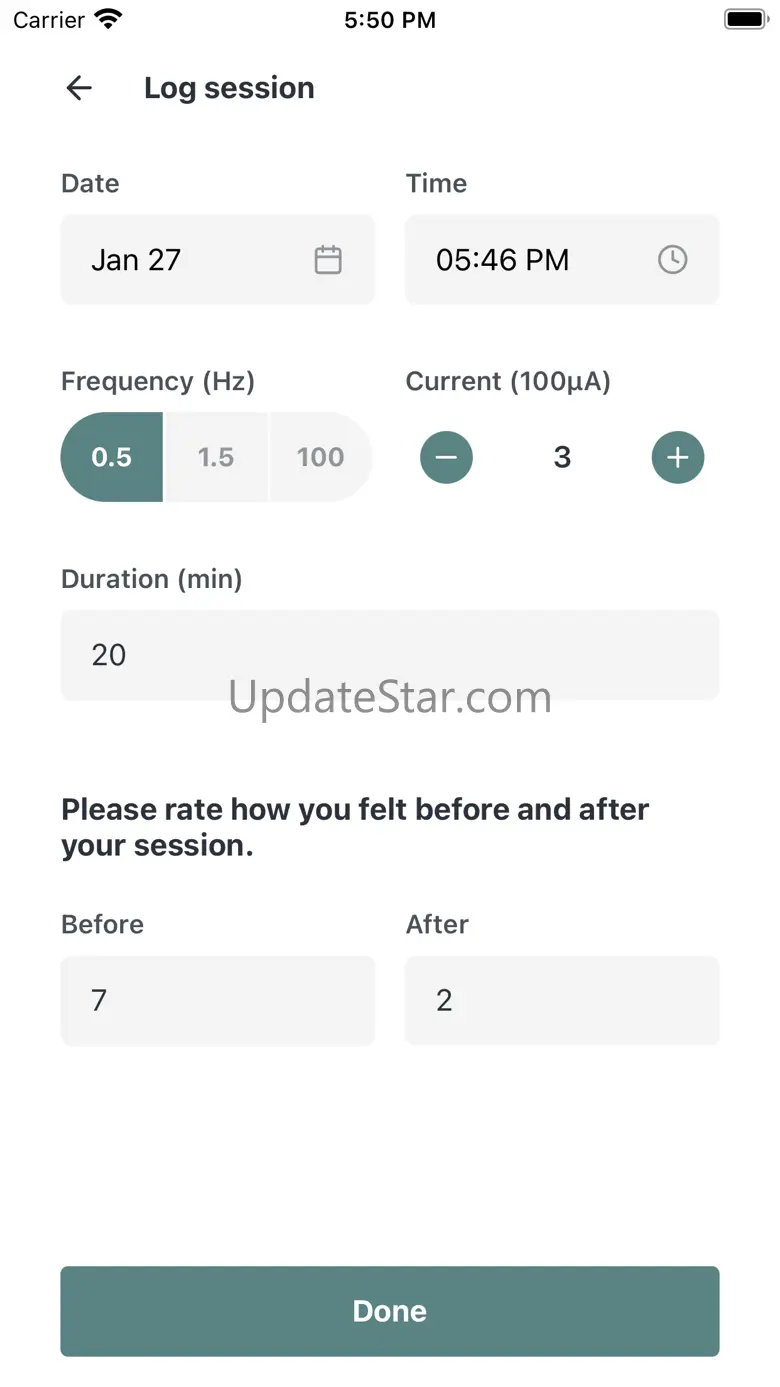Screen dimensions: 780x1387
Task: Tap the back arrow icon
Action: (79, 88)
